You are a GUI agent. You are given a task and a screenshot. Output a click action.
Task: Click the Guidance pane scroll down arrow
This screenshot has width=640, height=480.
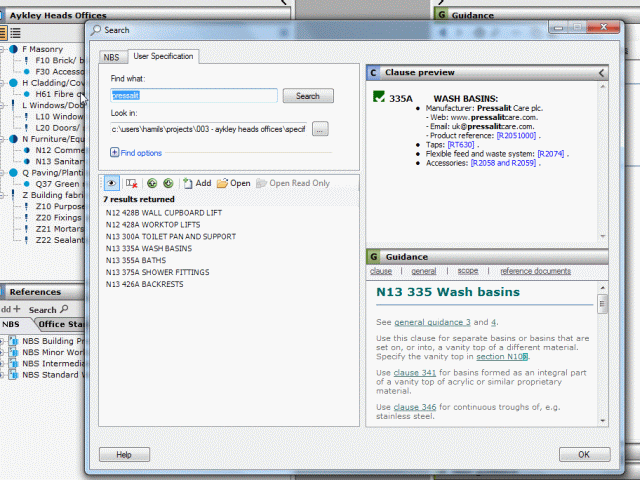tap(603, 421)
